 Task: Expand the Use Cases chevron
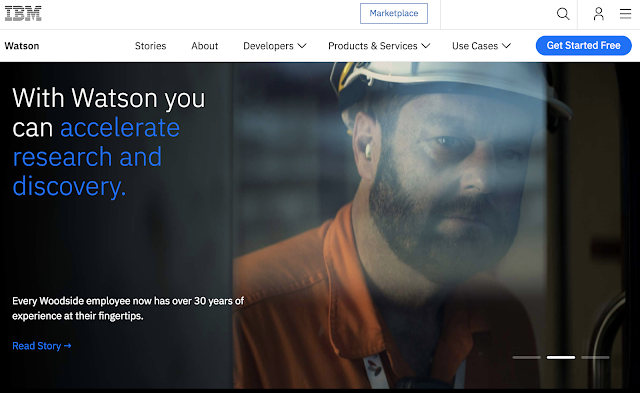pos(507,46)
